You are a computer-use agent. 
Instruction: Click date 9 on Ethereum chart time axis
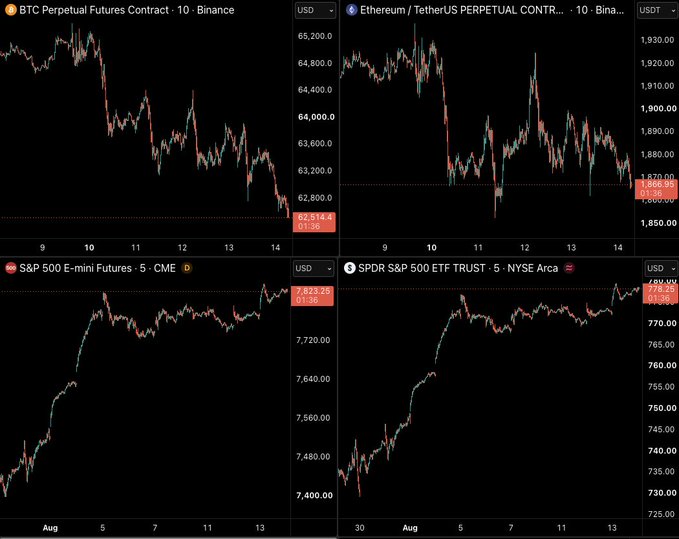tap(385, 248)
